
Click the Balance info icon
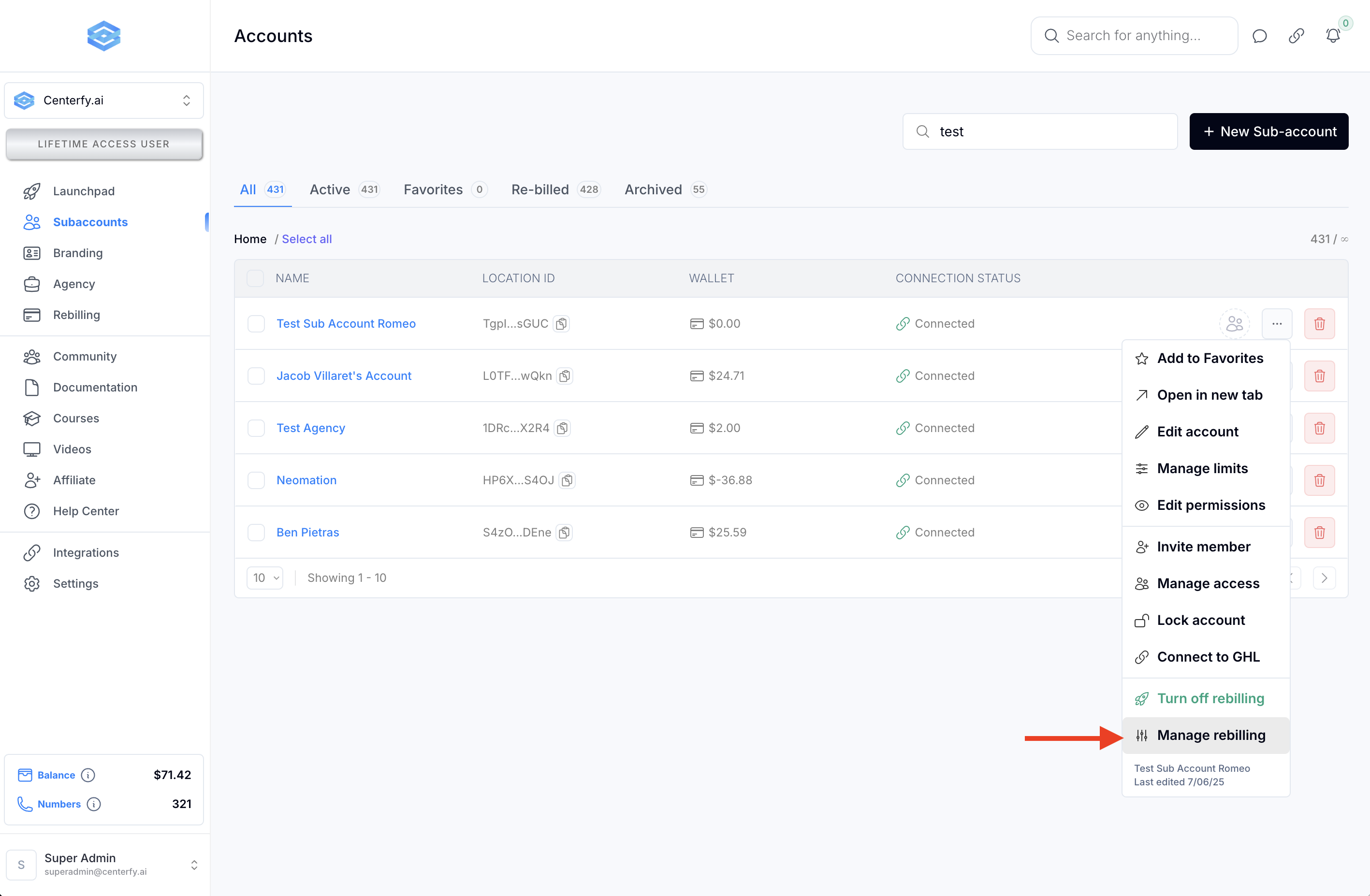pos(88,775)
